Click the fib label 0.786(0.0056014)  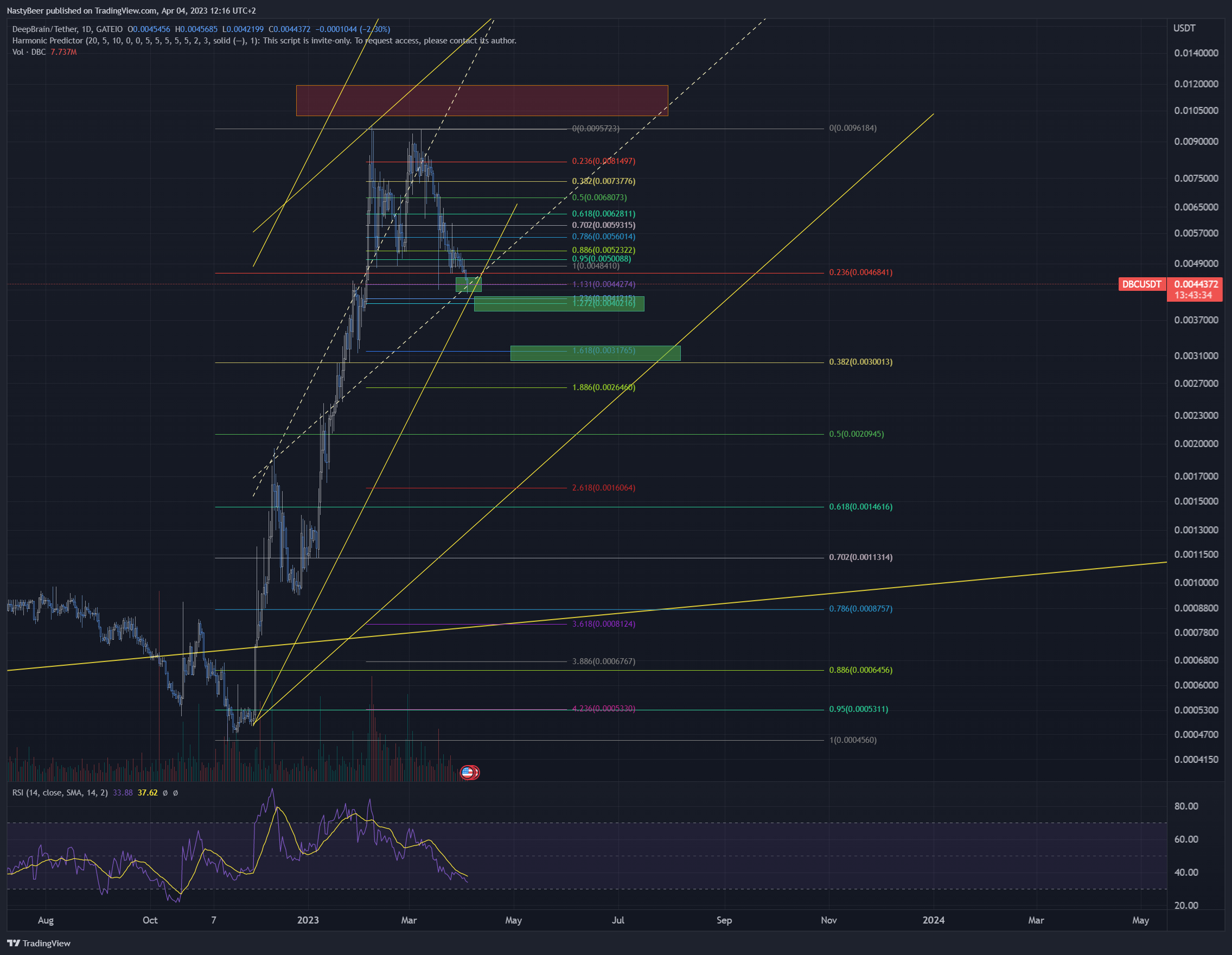point(604,237)
